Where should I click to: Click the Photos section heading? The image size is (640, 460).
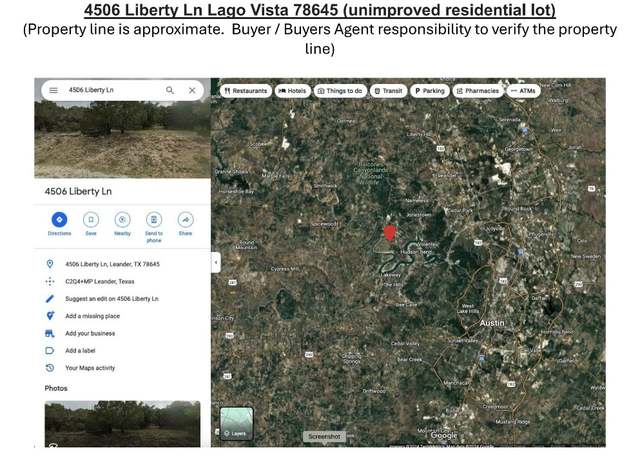coord(56,388)
